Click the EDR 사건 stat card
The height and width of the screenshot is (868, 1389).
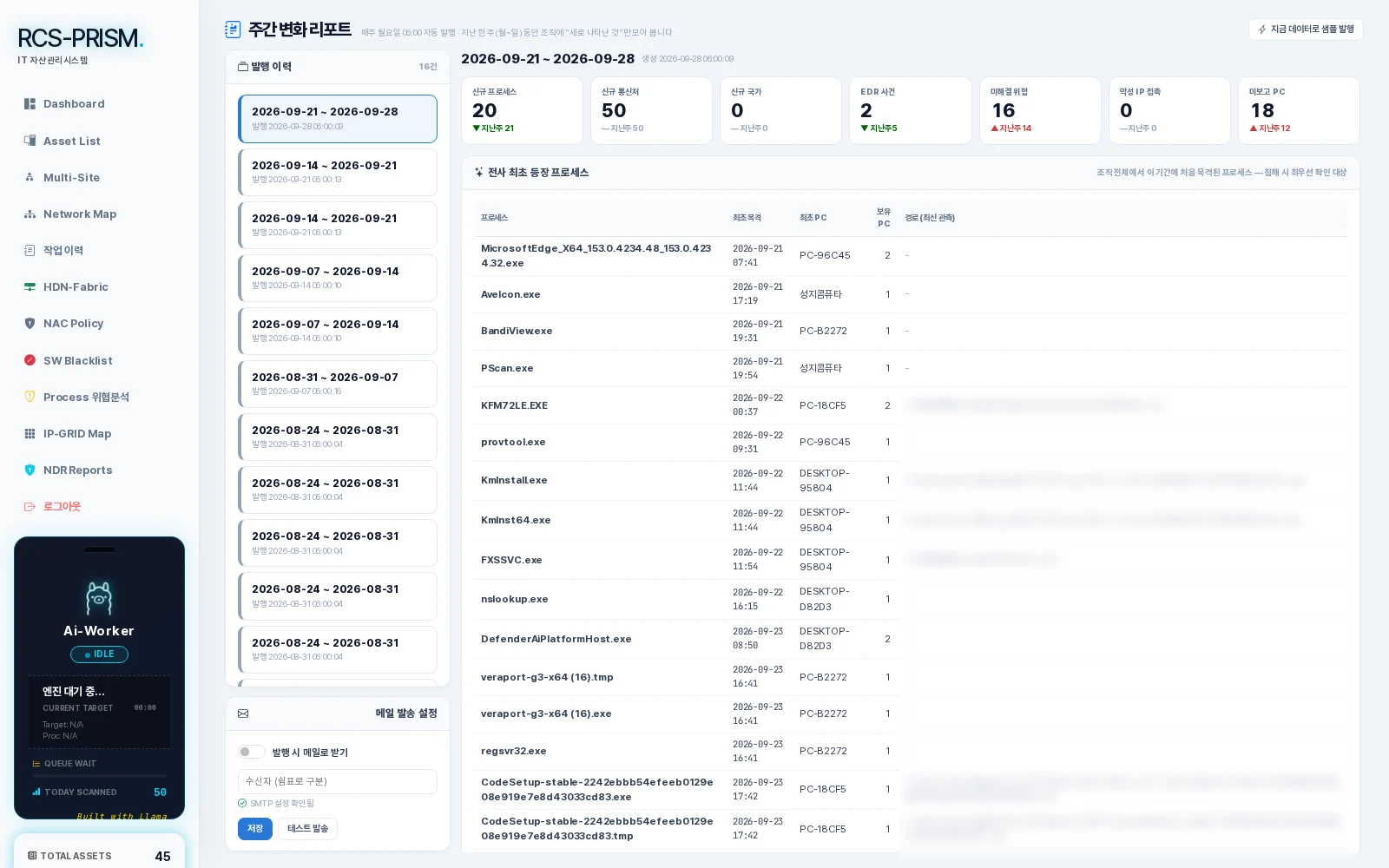911,111
